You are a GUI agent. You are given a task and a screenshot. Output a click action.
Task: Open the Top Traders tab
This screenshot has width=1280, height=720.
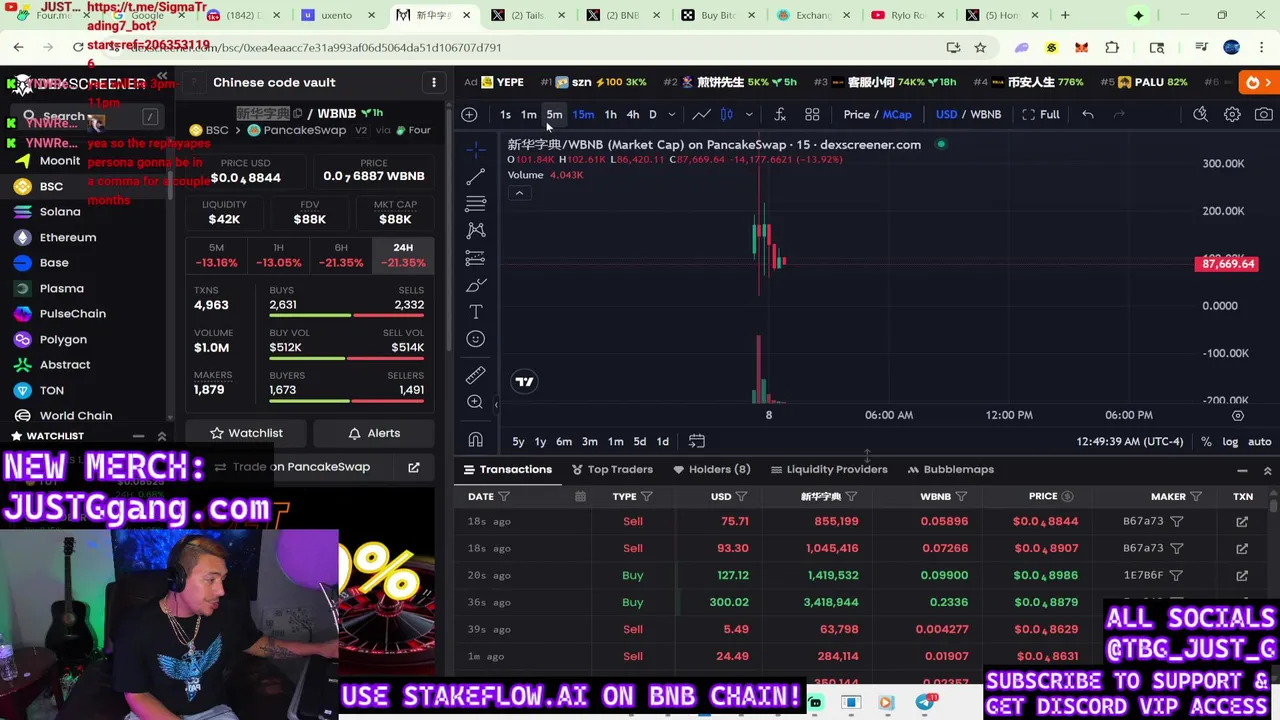tap(611, 469)
